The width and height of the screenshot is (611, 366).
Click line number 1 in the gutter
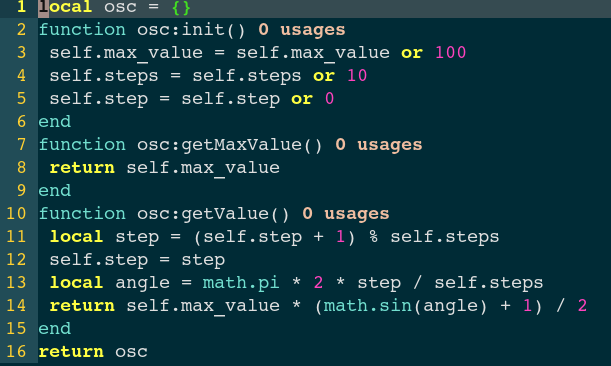[21, 7]
